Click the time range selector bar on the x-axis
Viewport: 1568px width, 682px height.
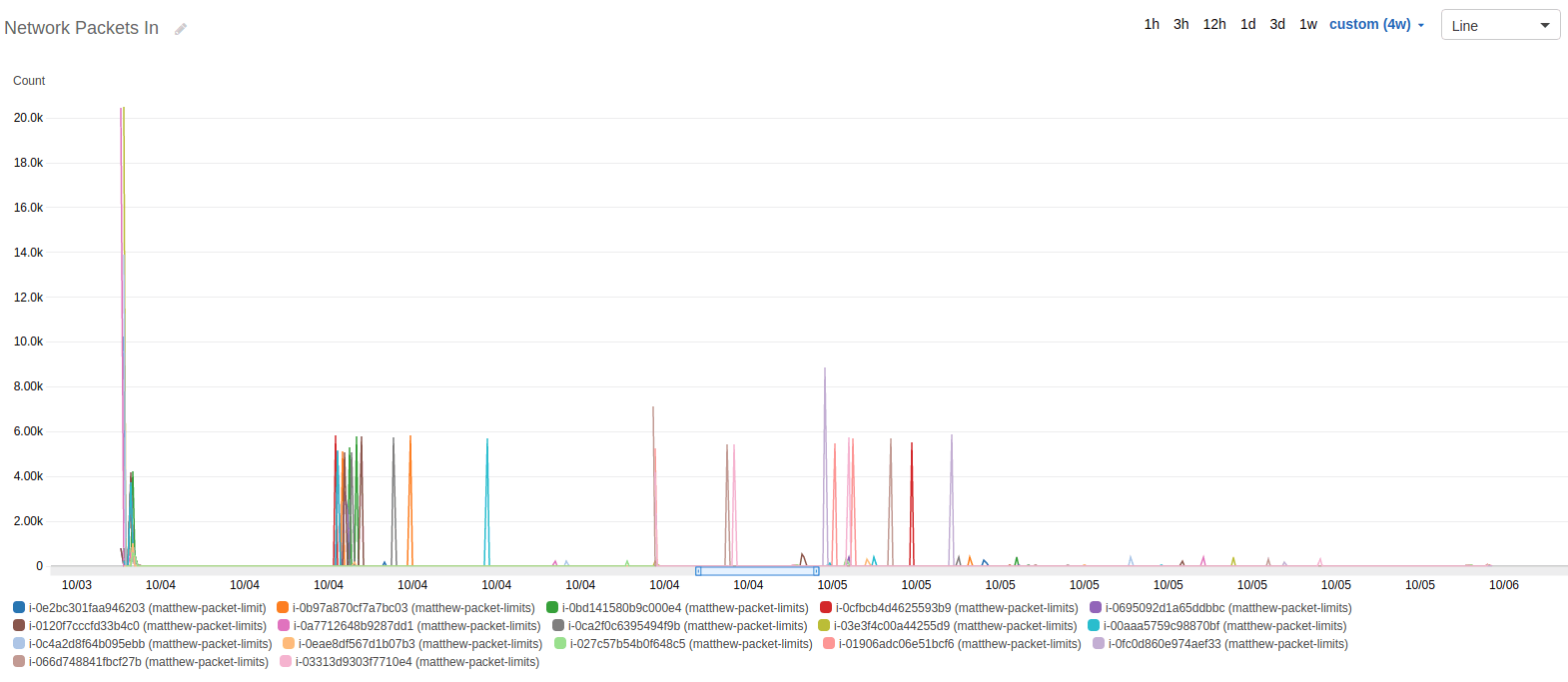click(x=757, y=571)
